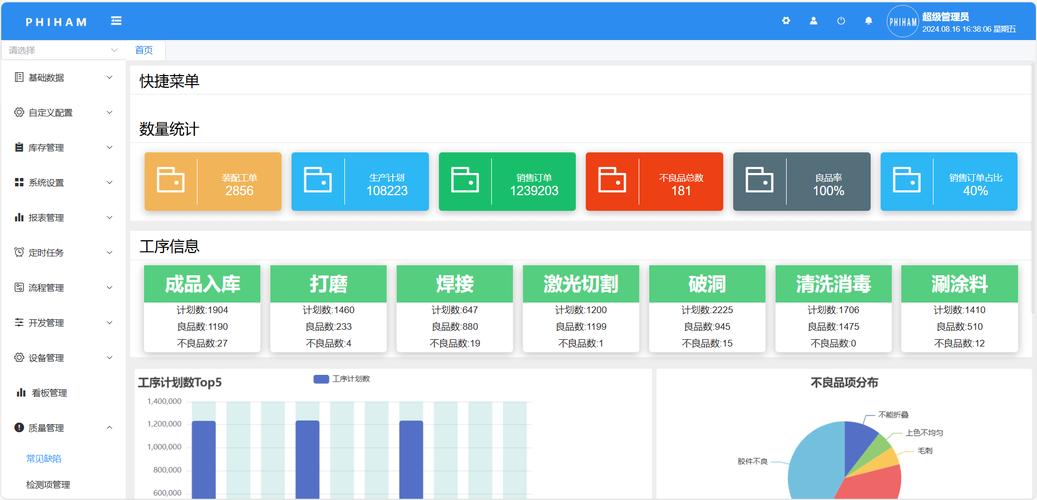The height and width of the screenshot is (500, 1037).
Task: Click the 激光切割 process header
Action: pyautogui.click(x=581, y=284)
